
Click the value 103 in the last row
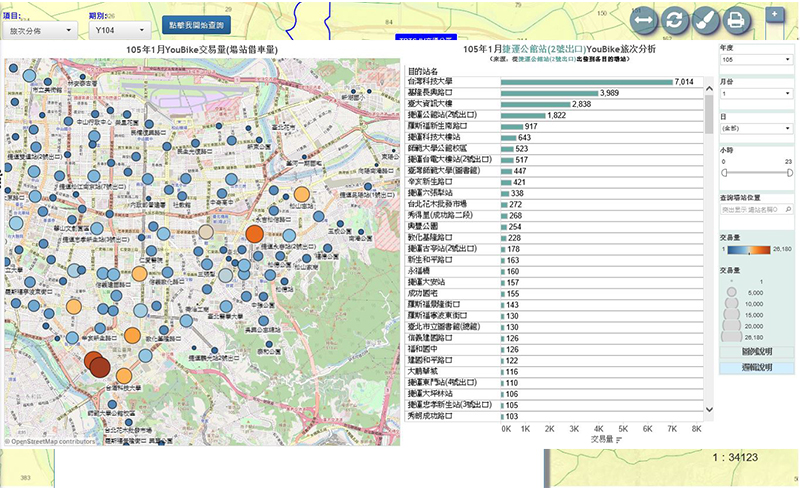[512, 416]
